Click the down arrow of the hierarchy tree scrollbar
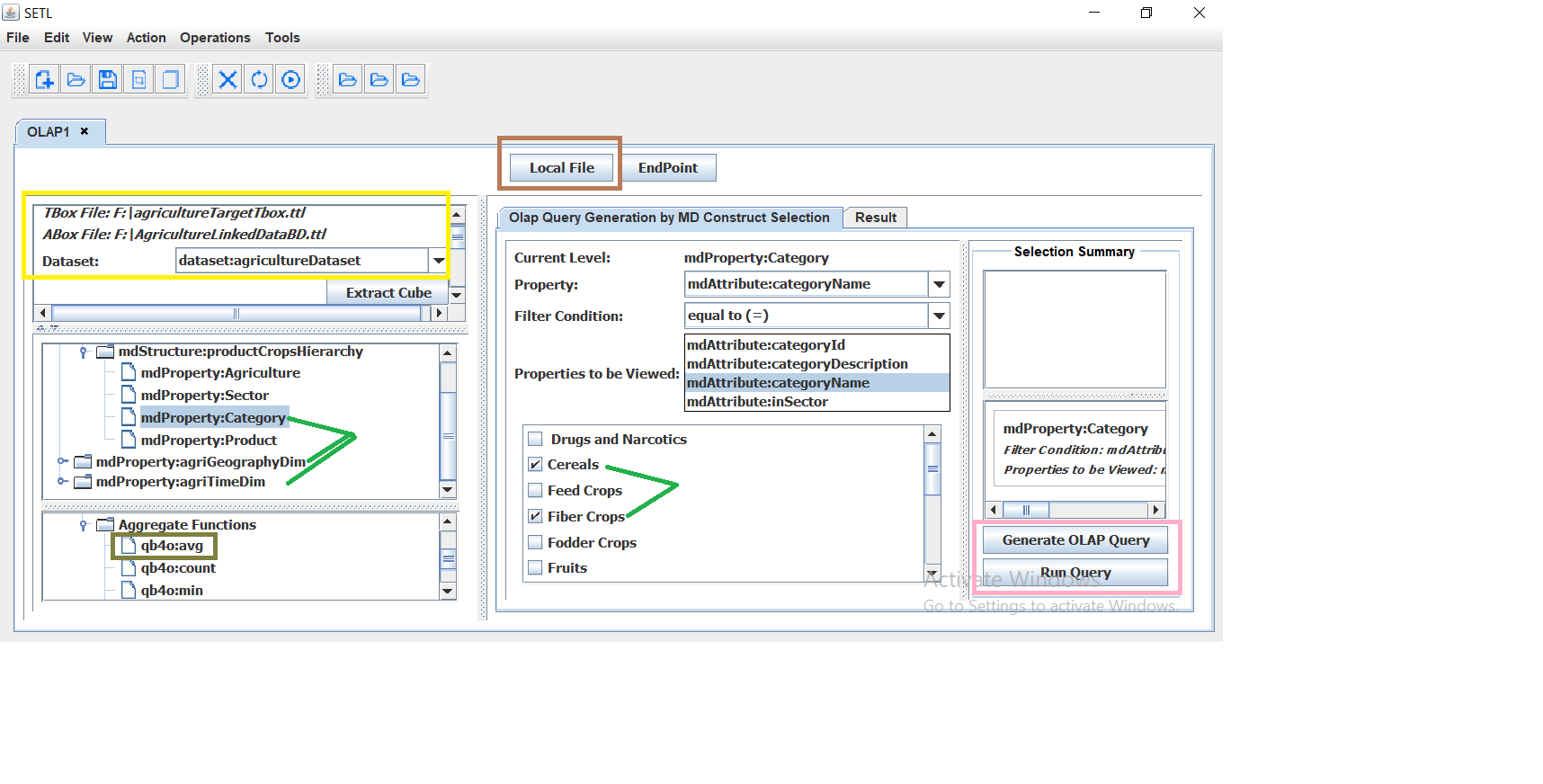 tap(448, 490)
